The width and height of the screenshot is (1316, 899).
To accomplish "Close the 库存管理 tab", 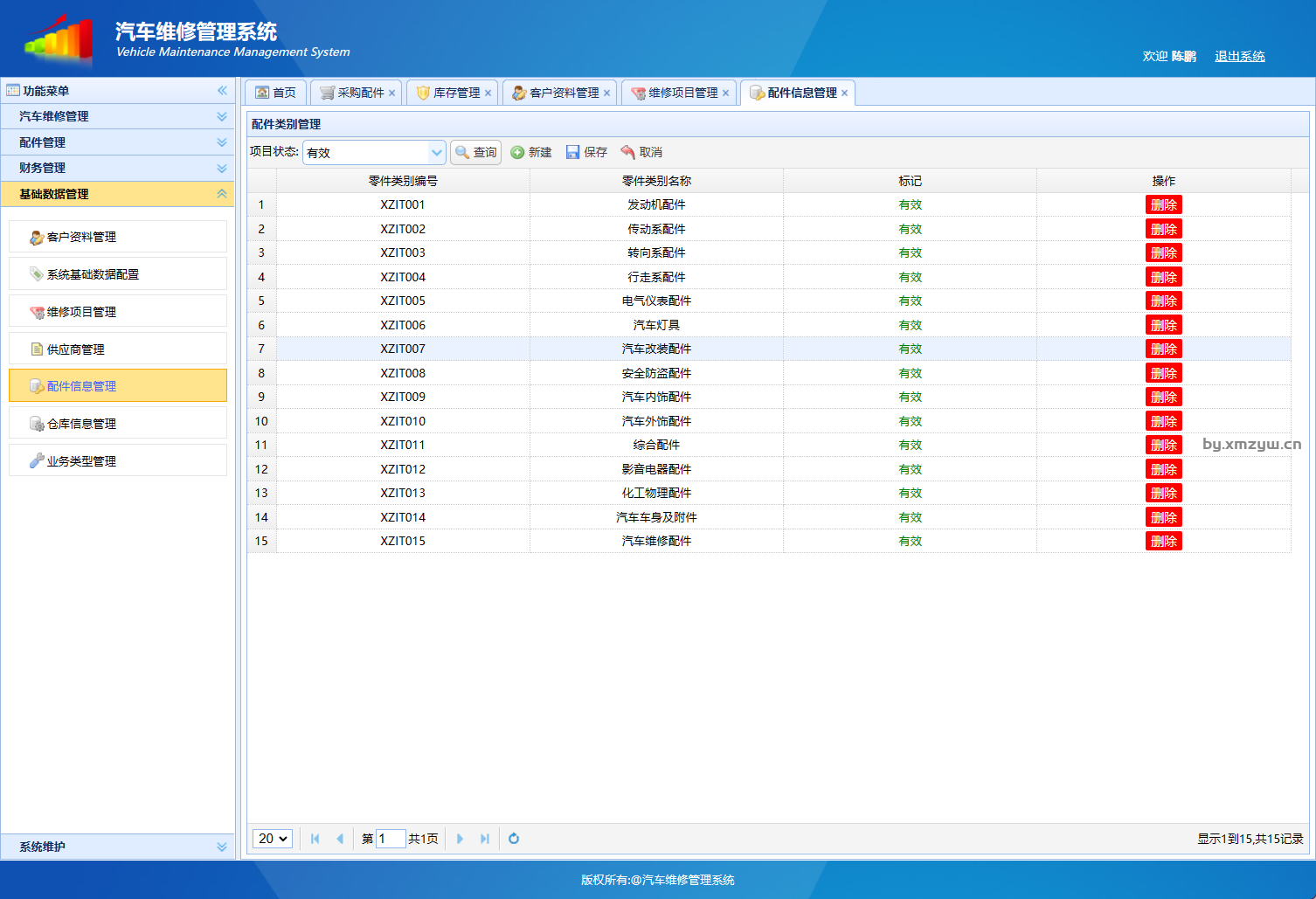I will 488,93.
